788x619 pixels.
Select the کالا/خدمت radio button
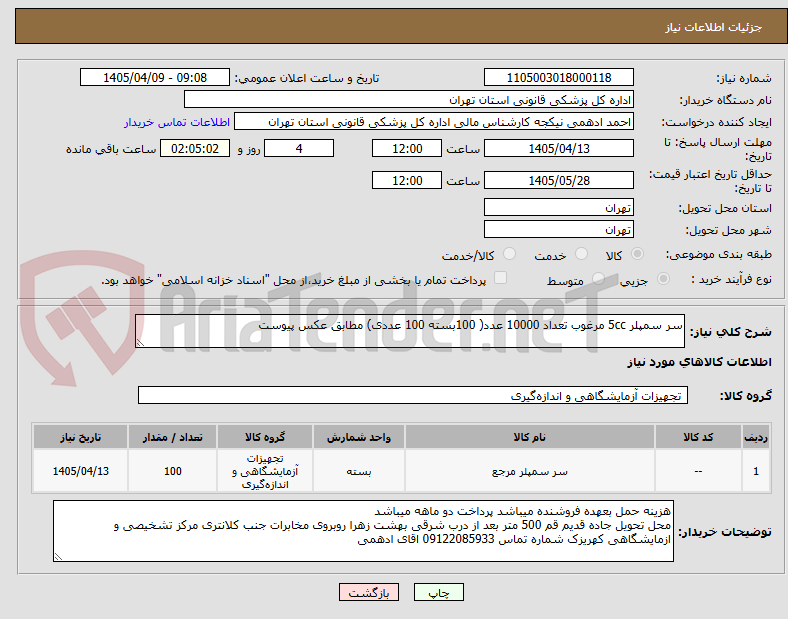point(509,254)
